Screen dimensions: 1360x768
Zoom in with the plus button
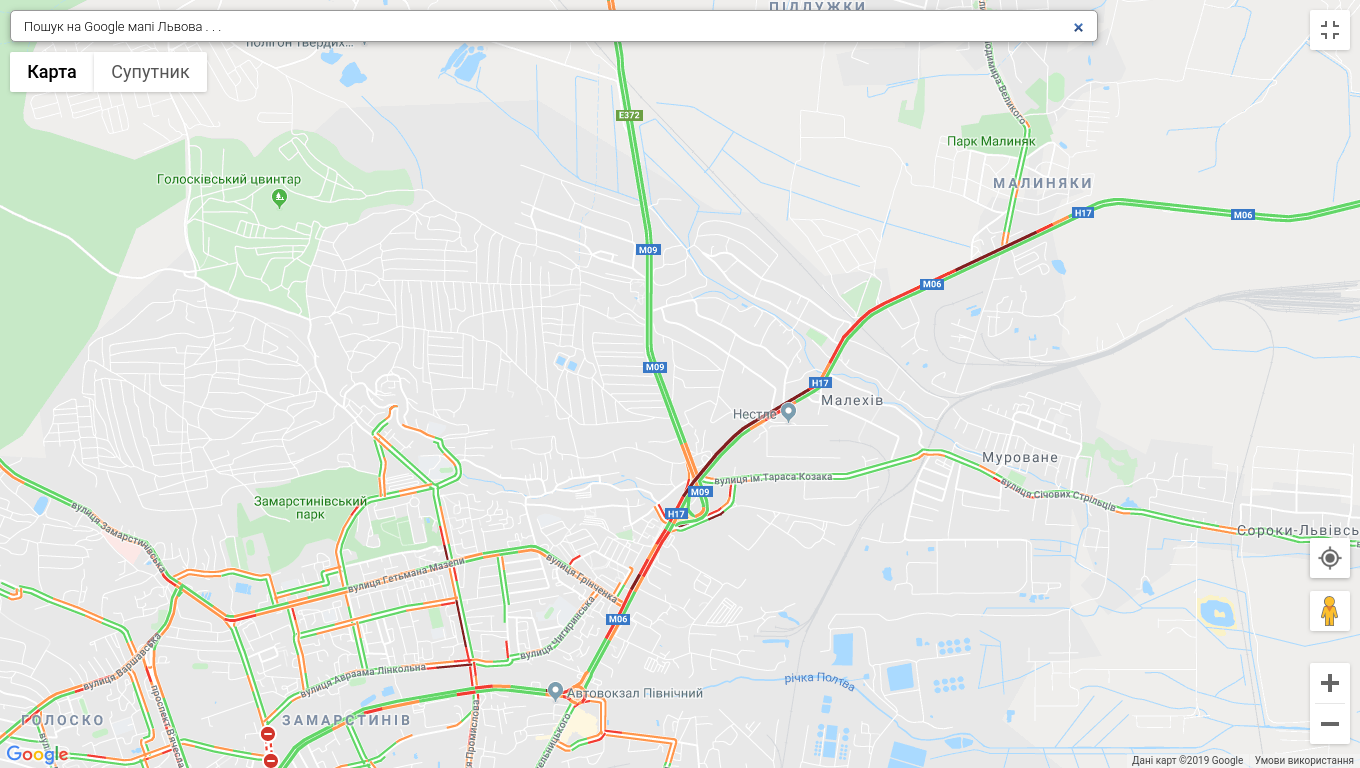(1330, 683)
